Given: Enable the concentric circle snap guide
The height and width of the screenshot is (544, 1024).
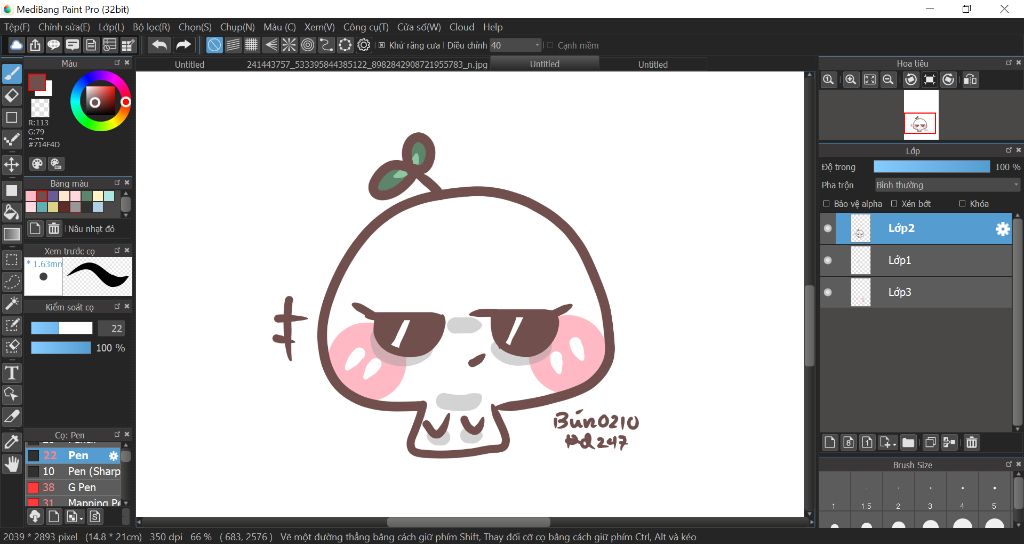Looking at the screenshot, I should coord(308,45).
